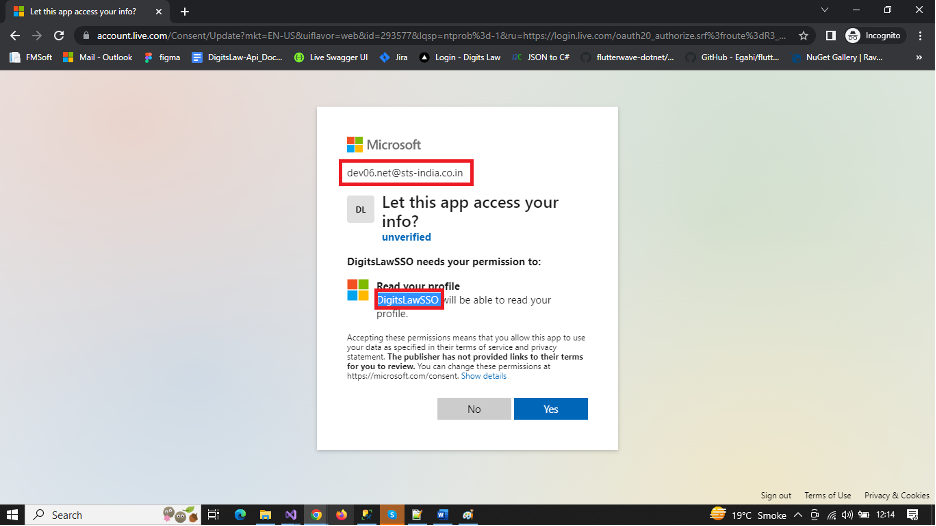Open a new tab with the plus icon
The image size is (936, 526).
click(x=185, y=11)
